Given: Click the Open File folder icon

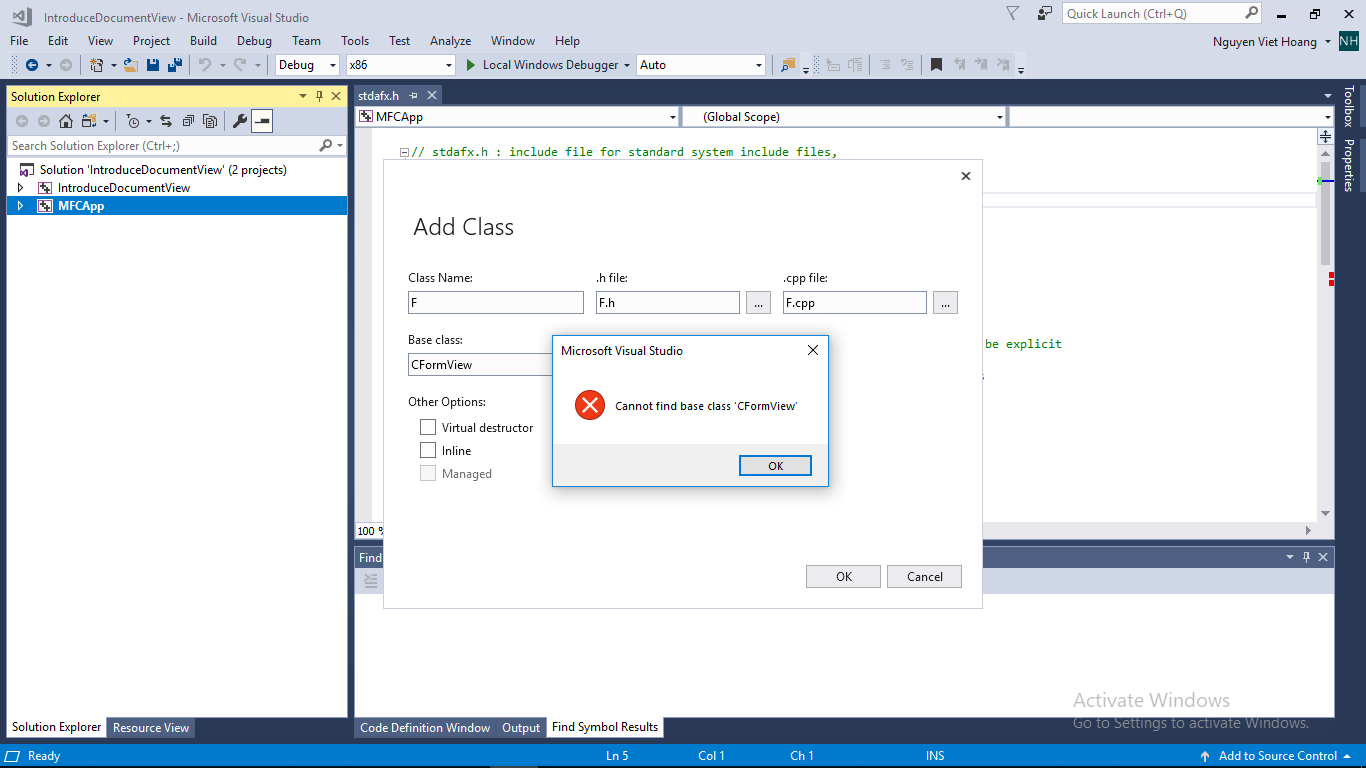Looking at the screenshot, I should coord(130,65).
